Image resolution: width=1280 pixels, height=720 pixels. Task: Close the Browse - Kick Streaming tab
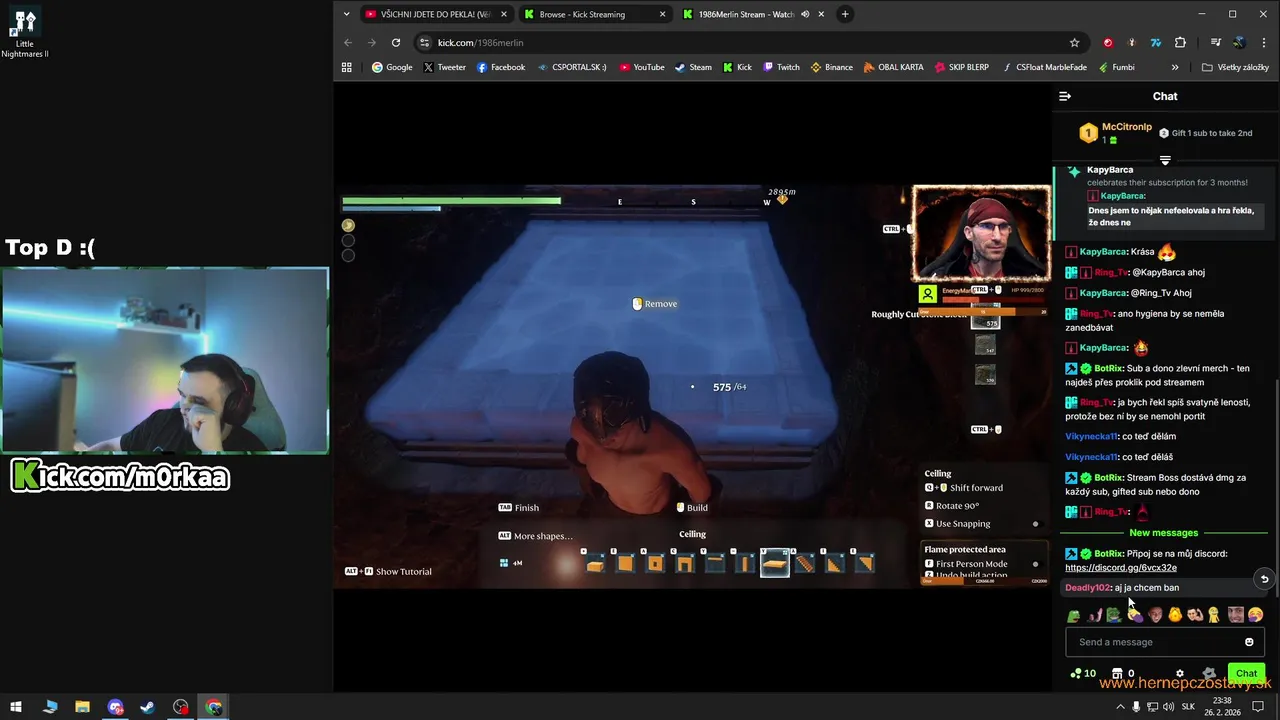tap(662, 14)
